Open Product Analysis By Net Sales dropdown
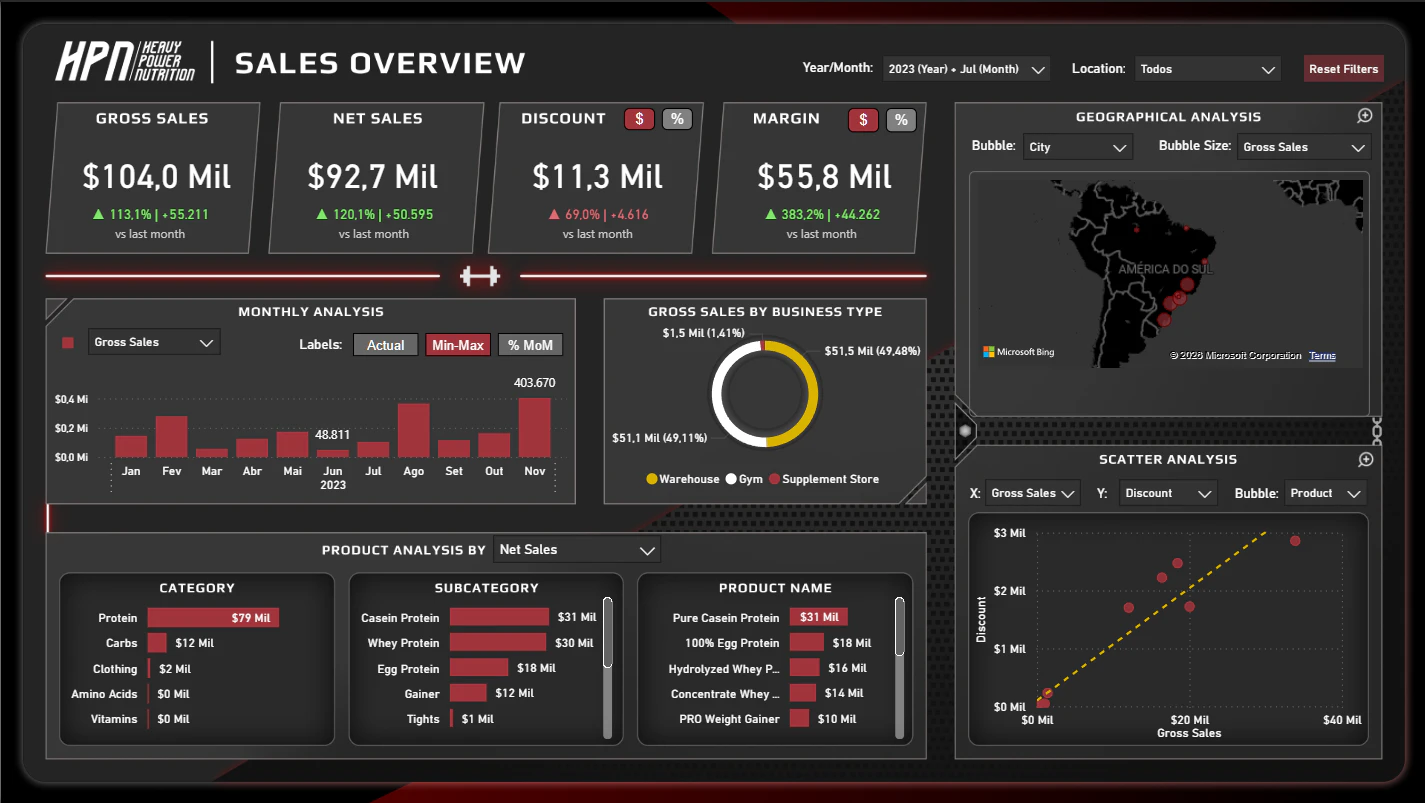The height and width of the screenshot is (803, 1425). [x=577, y=549]
